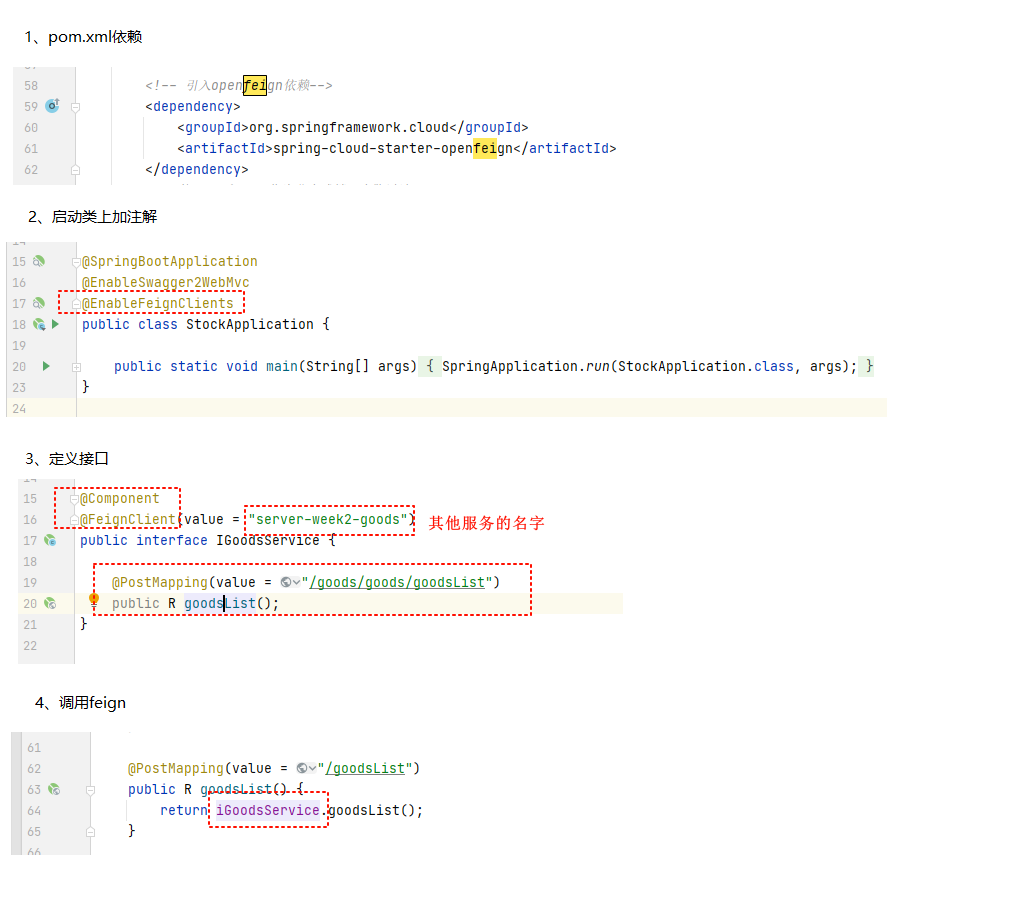Image resolution: width=1024 pixels, height=912 pixels.
Task: Click the Maven gutter icon on pom line 59
Action: (53, 105)
